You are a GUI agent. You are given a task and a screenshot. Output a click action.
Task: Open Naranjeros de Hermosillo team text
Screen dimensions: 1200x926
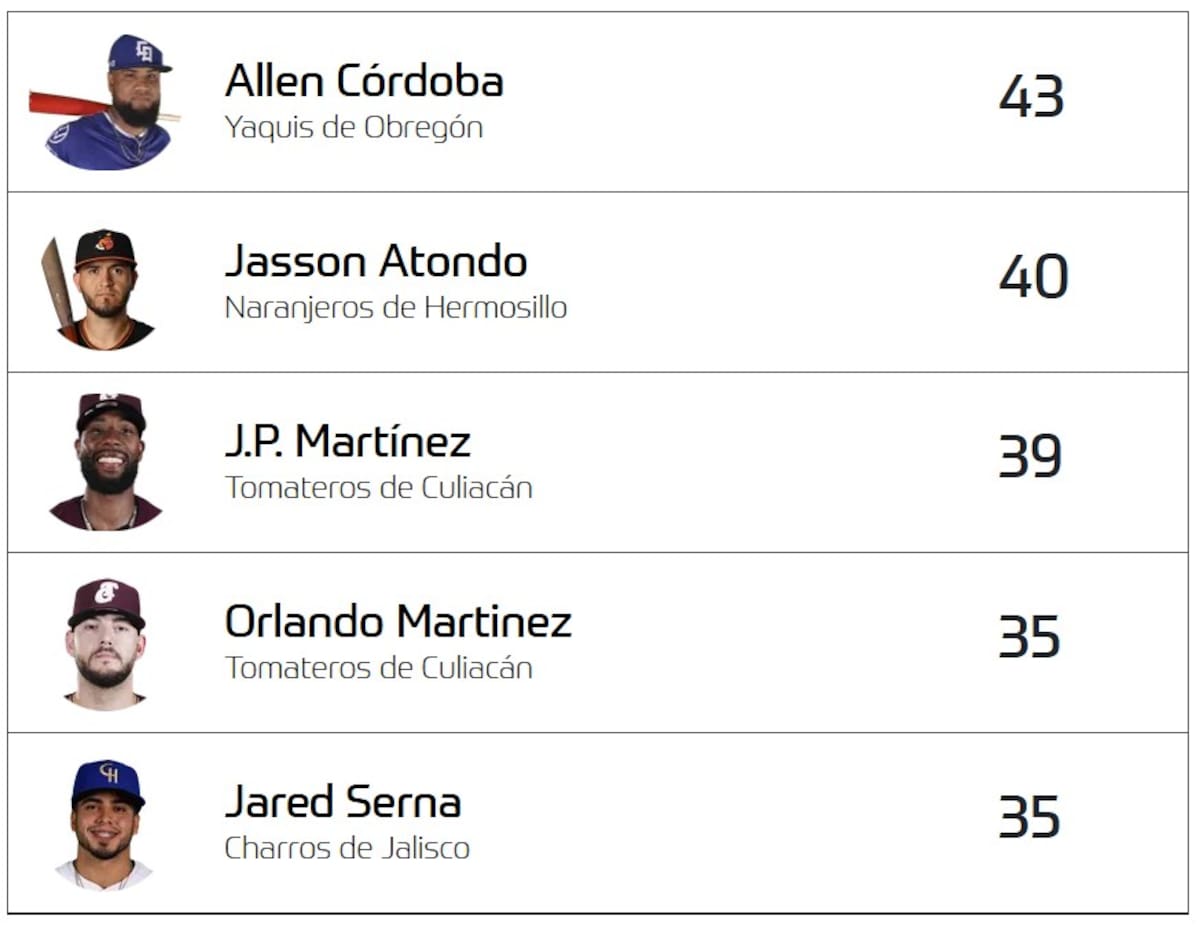tap(395, 308)
